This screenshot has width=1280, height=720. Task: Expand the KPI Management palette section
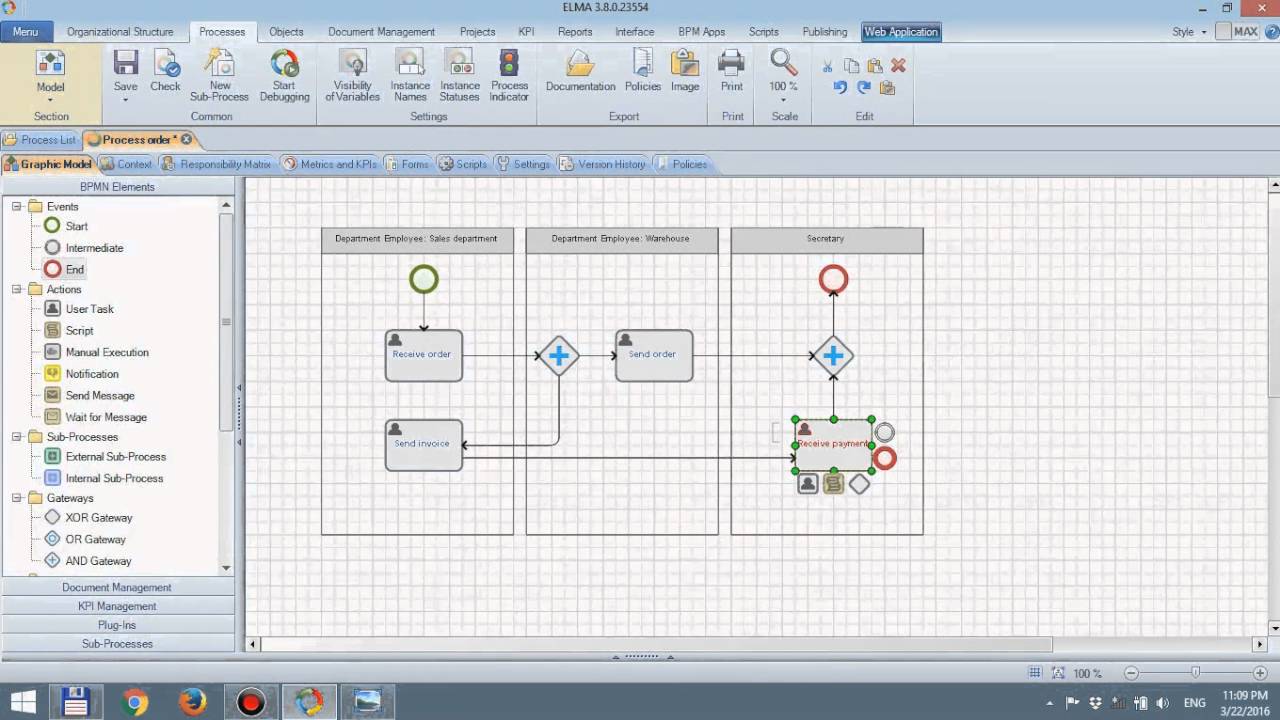coord(117,606)
